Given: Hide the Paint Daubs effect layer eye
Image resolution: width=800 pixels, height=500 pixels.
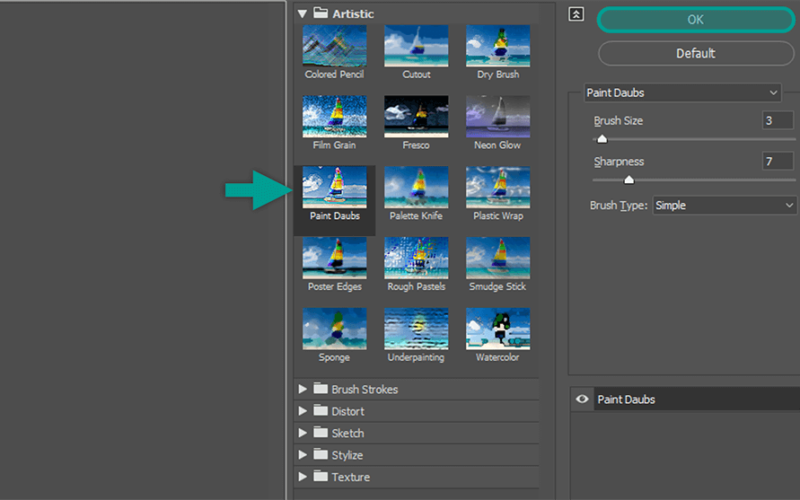Looking at the screenshot, I should [582, 399].
